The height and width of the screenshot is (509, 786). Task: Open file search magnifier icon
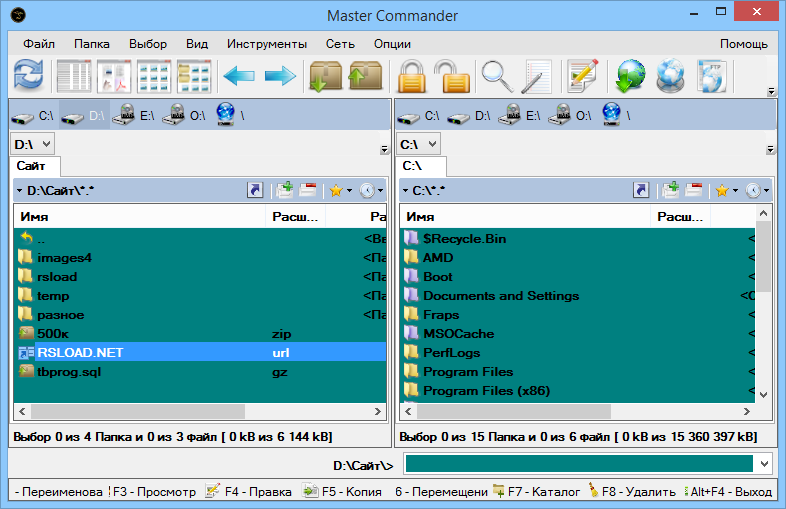click(x=497, y=76)
